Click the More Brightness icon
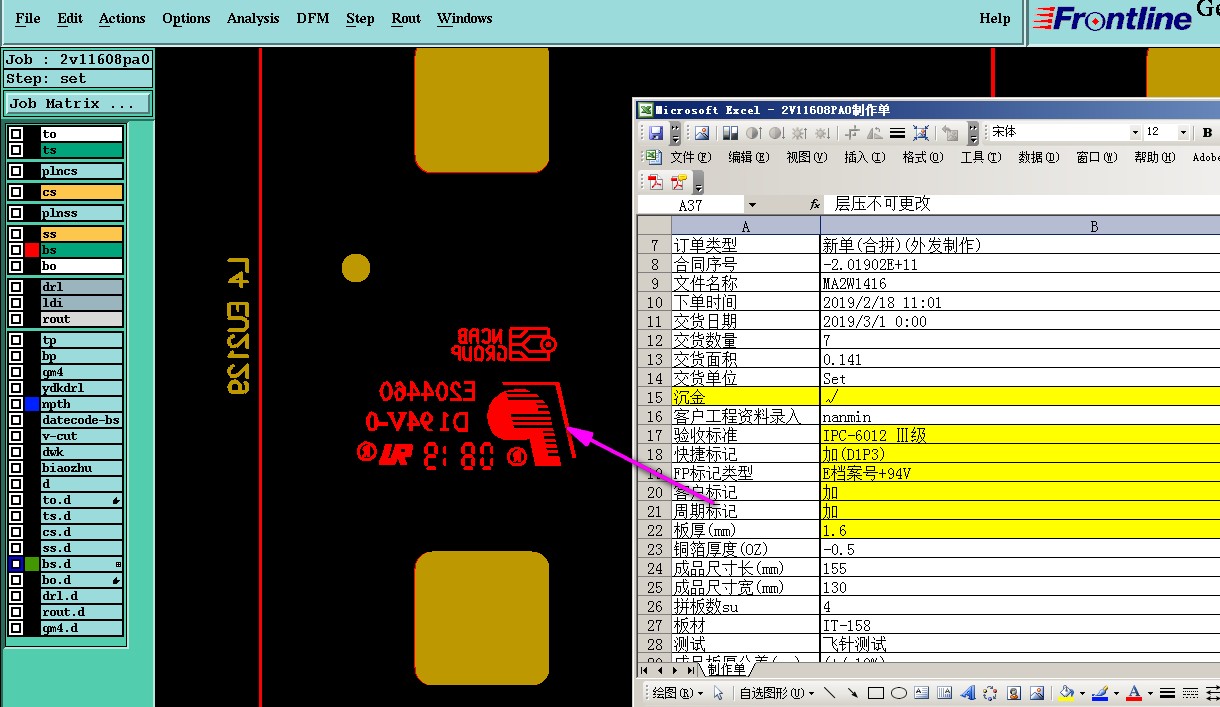Viewport: 1220px width, 707px height. coord(799,133)
